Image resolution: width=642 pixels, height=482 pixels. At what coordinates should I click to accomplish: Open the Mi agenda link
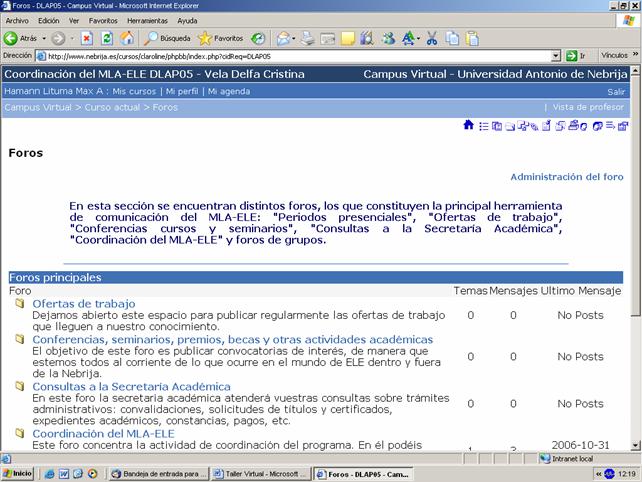pos(228,91)
